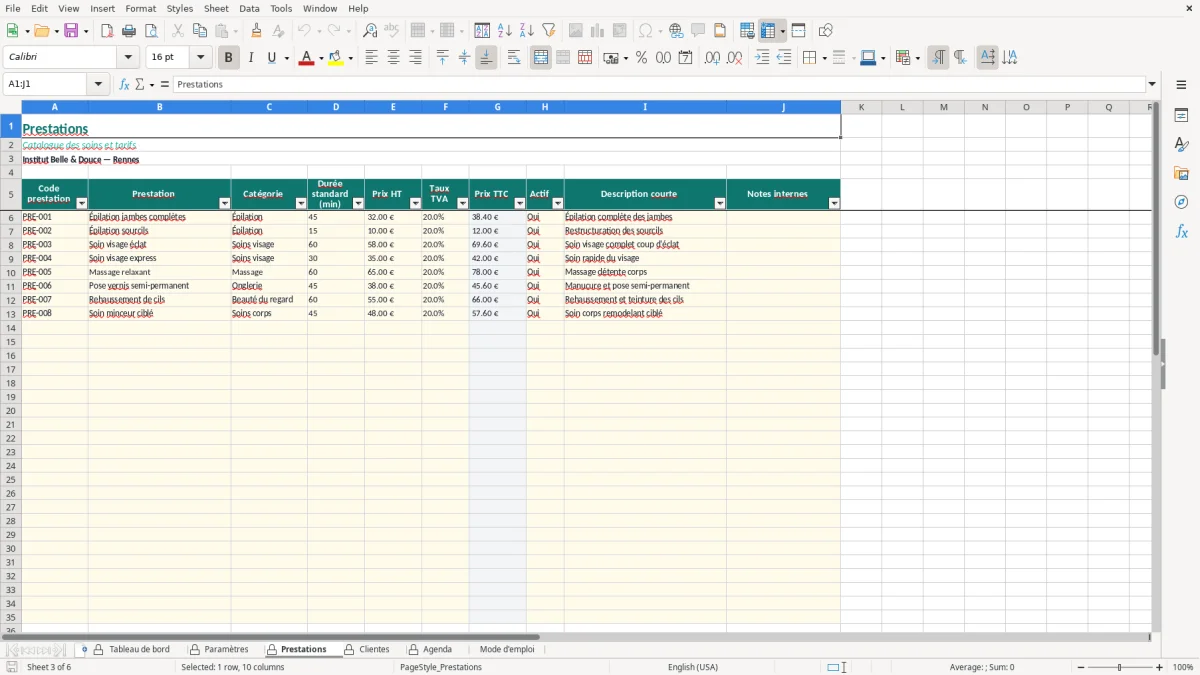Open the Data menu
The width and height of the screenshot is (1200, 675).
pyautogui.click(x=249, y=8)
